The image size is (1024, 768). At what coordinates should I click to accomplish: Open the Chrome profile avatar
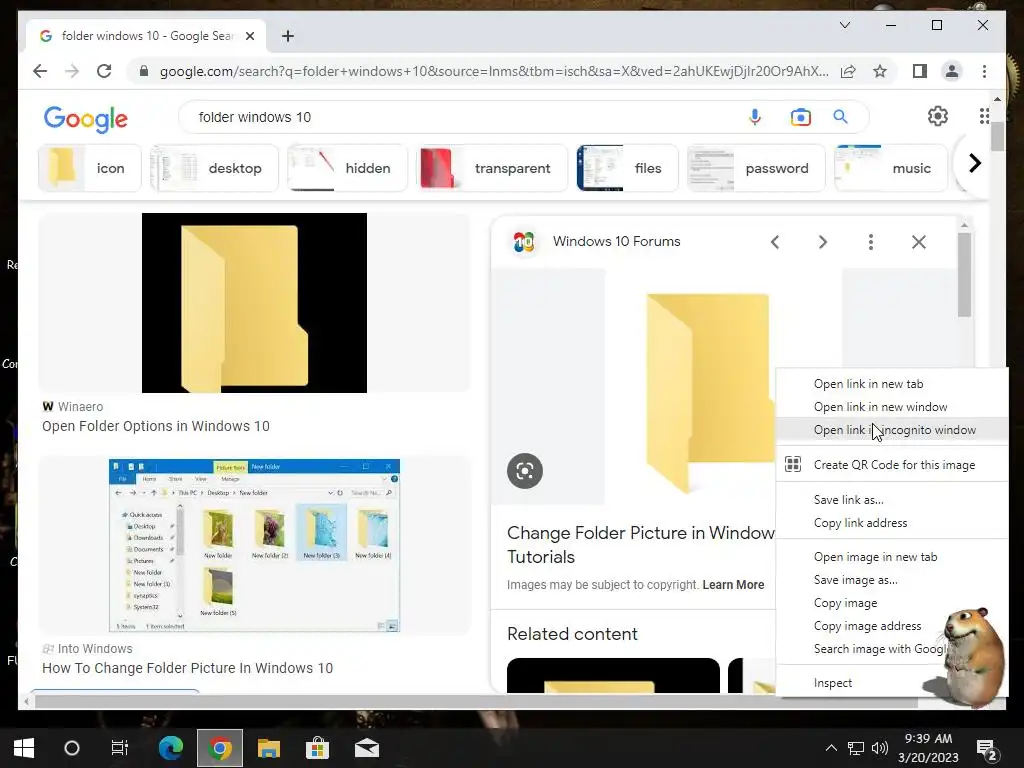click(x=952, y=71)
